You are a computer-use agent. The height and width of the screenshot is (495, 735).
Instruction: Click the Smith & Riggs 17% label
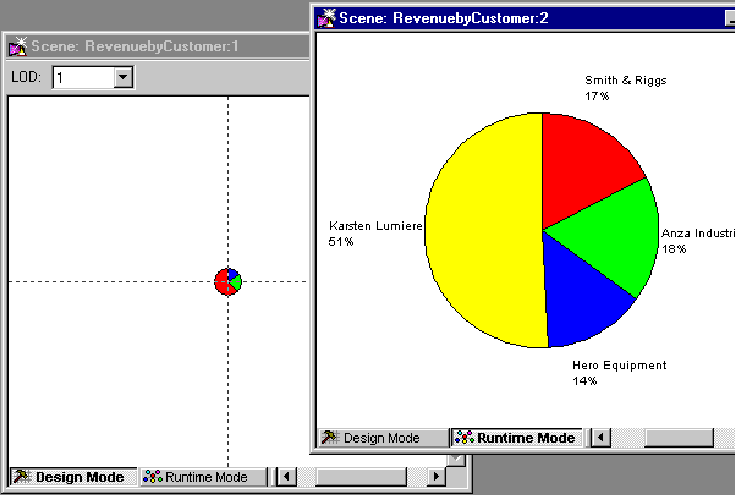pyautogui.click(x=625, y=88)
